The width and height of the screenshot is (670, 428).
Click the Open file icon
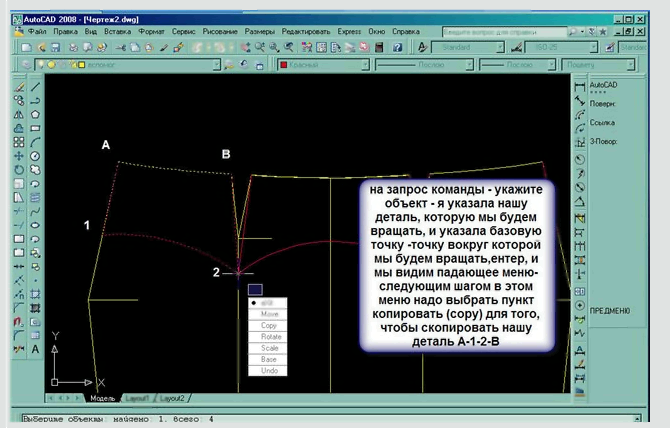click(x=41, y=47)
